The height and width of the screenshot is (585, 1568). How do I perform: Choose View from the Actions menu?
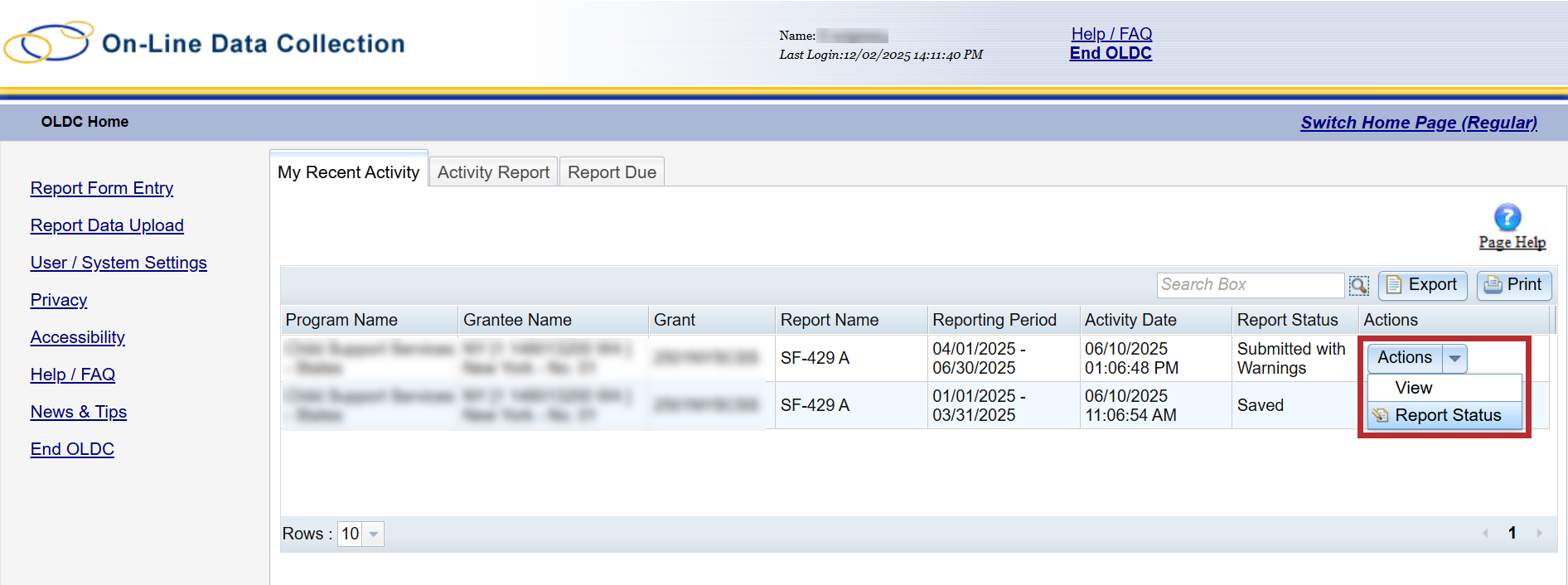(1413, 388)
